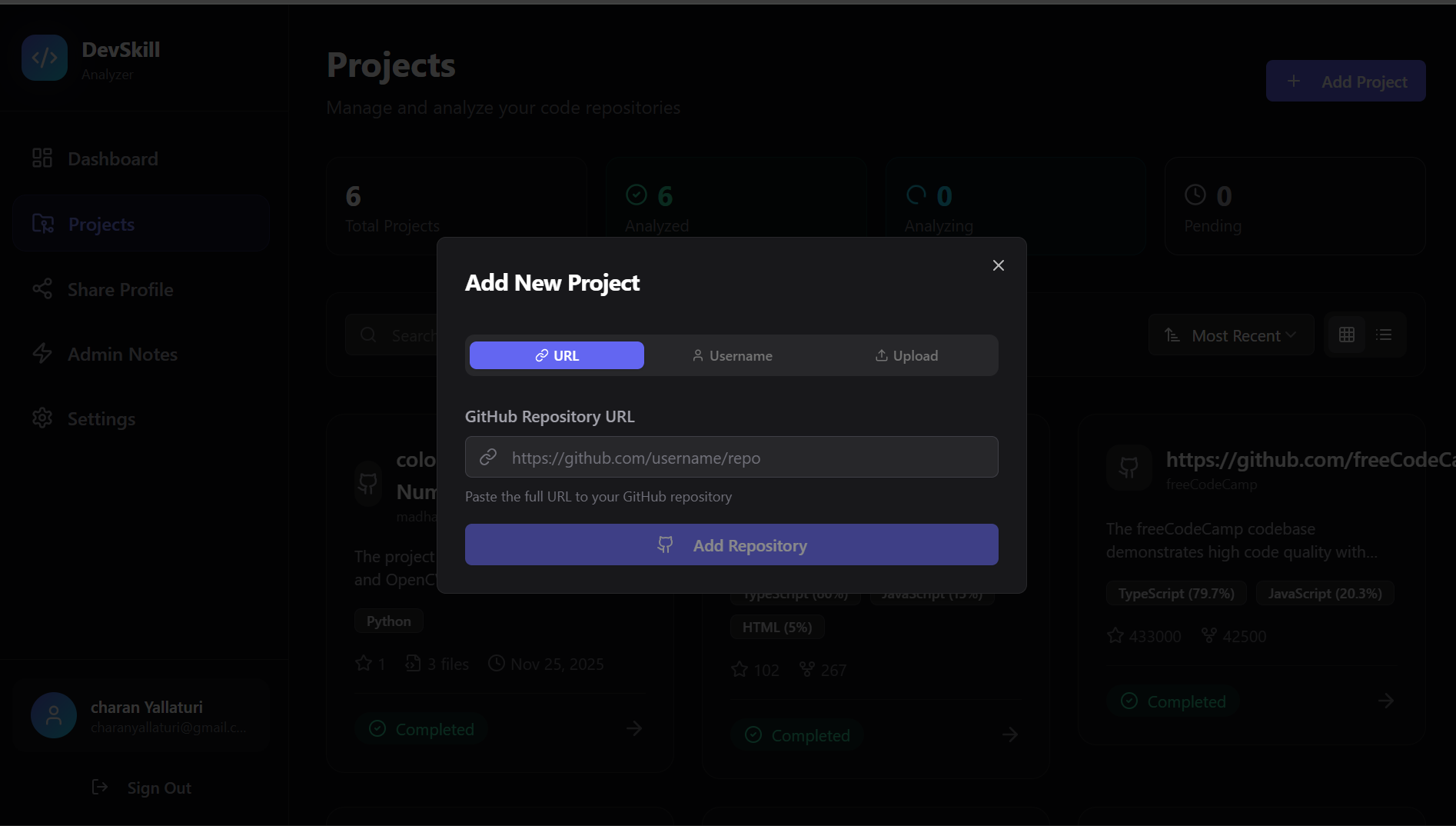The width and height of the screenshot is (1456, 826).
Task: Click the Nov 25, 2025 date
Action: pos(546,664)
